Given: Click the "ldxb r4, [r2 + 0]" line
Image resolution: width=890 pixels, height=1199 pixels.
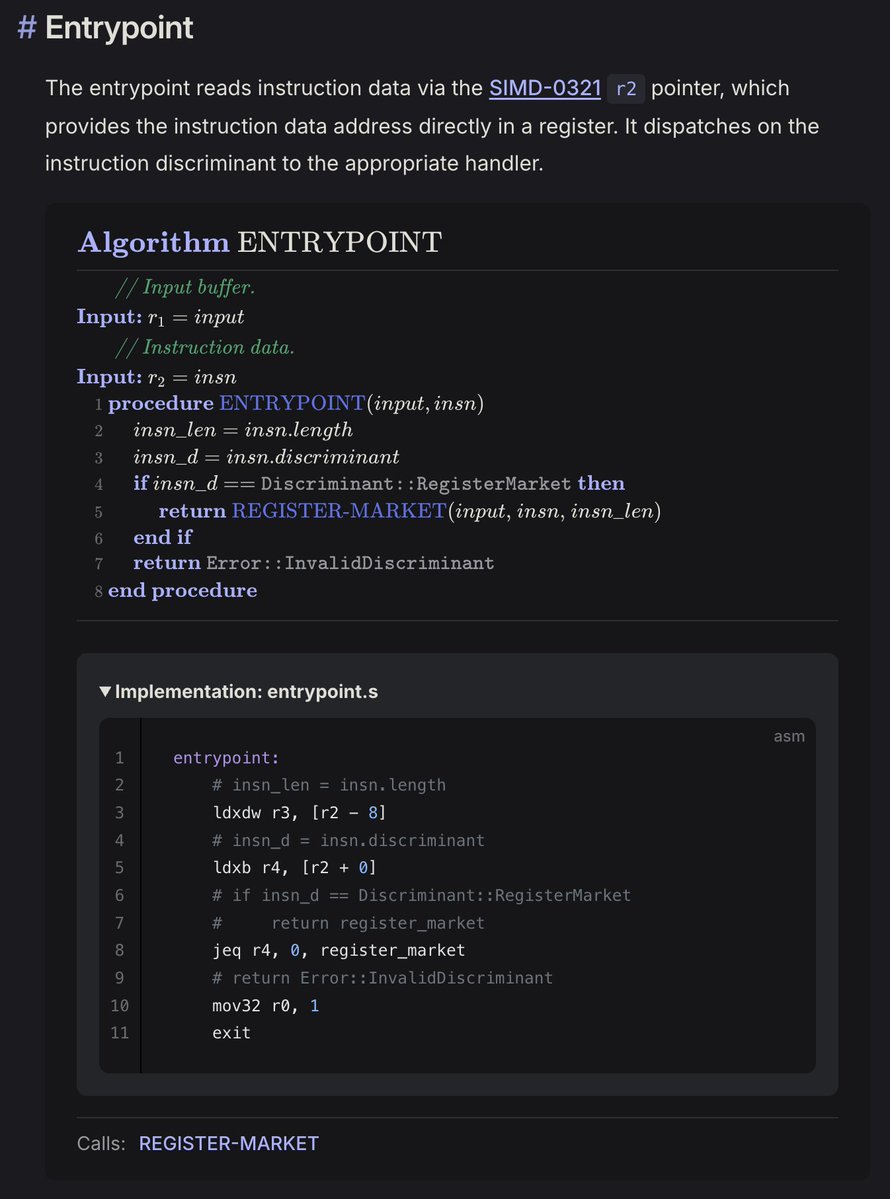Looking at the screenshot, I should coord(294,868).
